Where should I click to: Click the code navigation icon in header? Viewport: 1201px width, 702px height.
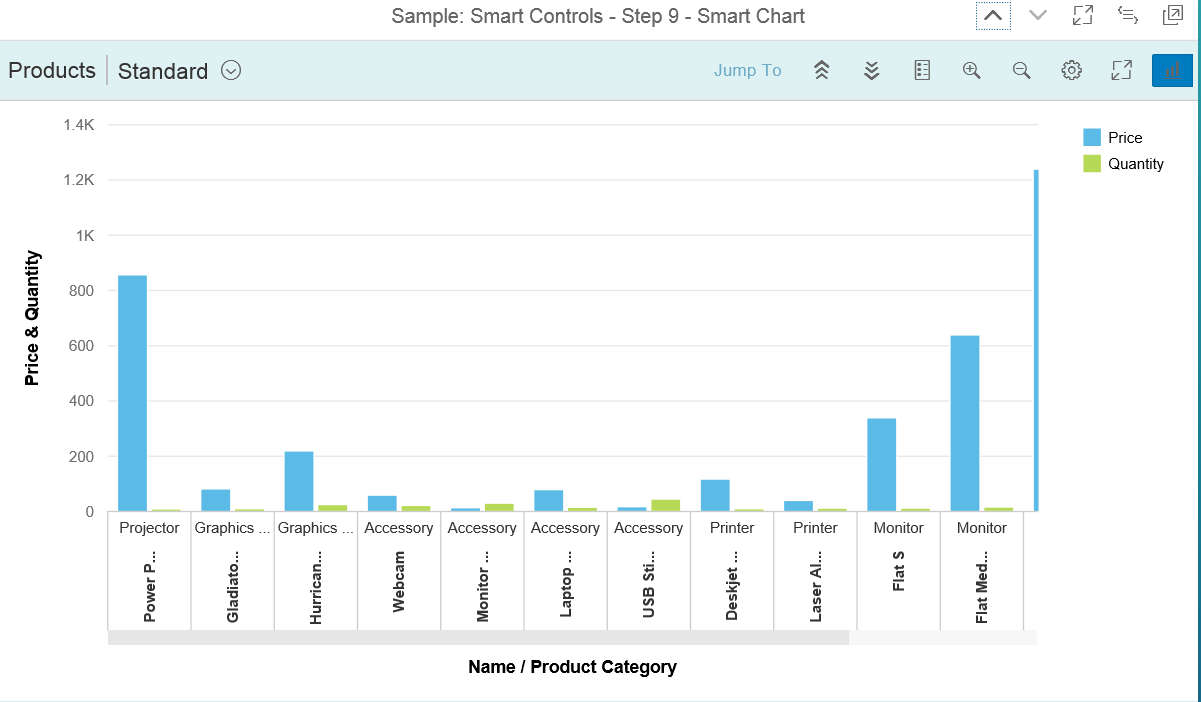(1127, 15)
